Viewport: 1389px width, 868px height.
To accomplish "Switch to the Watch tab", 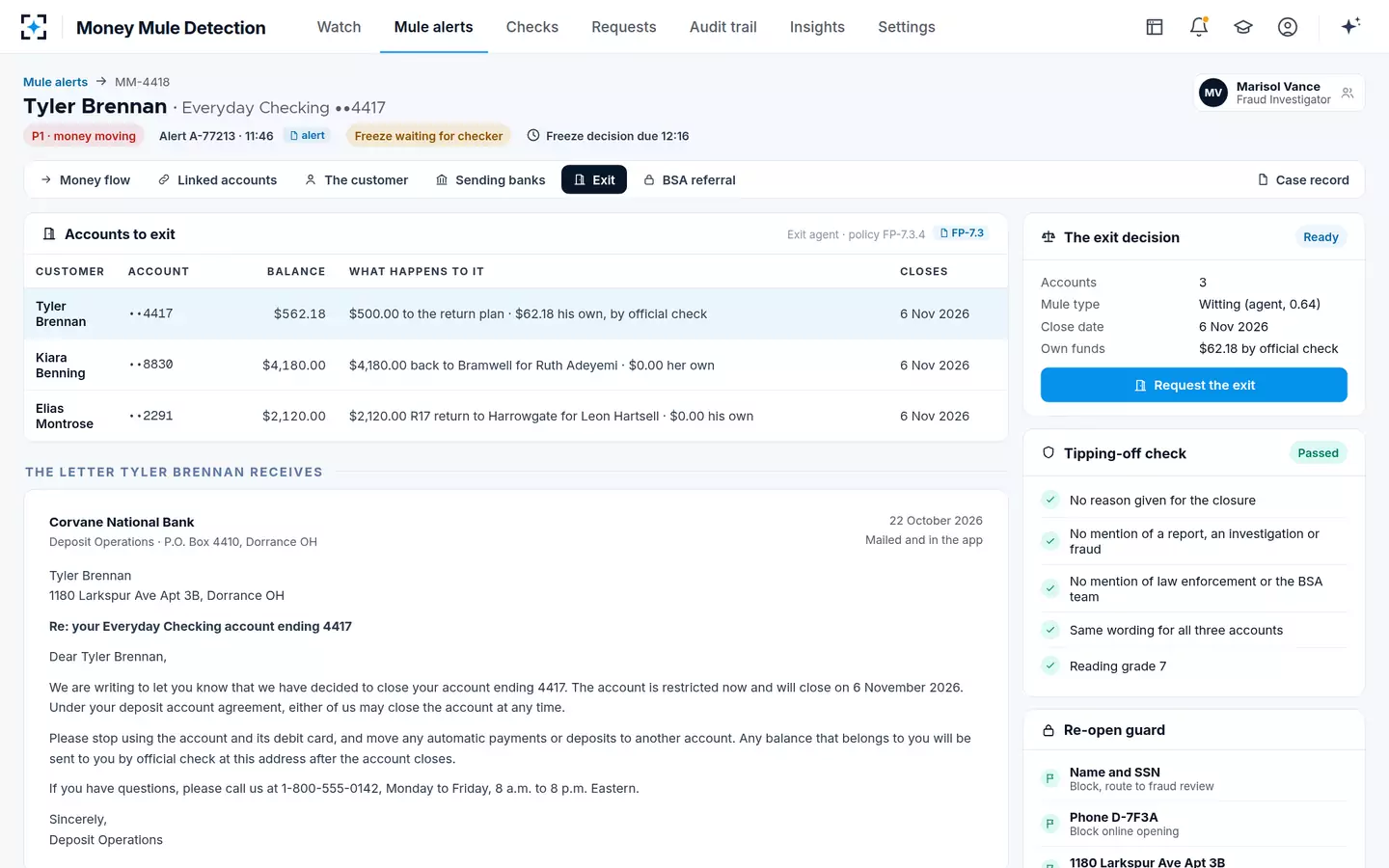I will [x=340, y=27].
